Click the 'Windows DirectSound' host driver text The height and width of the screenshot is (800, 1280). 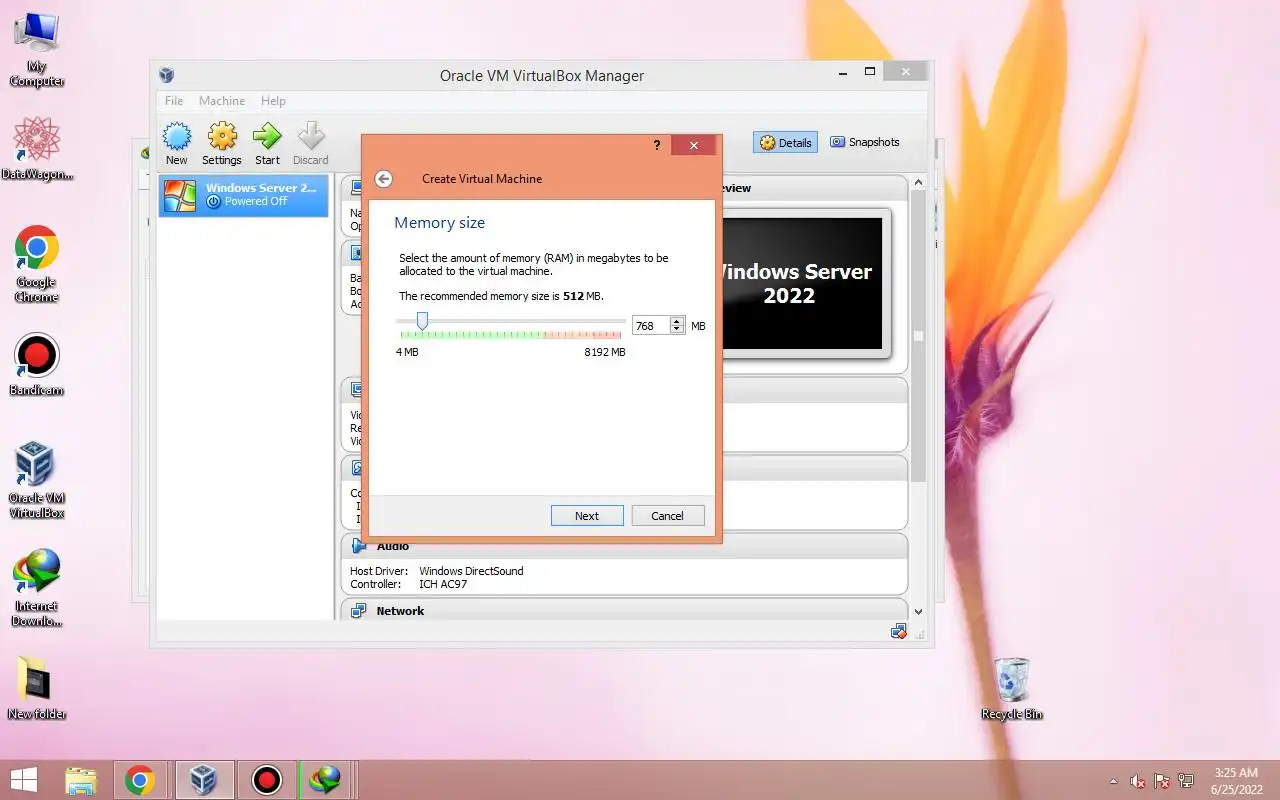click(x=471, y=571)
